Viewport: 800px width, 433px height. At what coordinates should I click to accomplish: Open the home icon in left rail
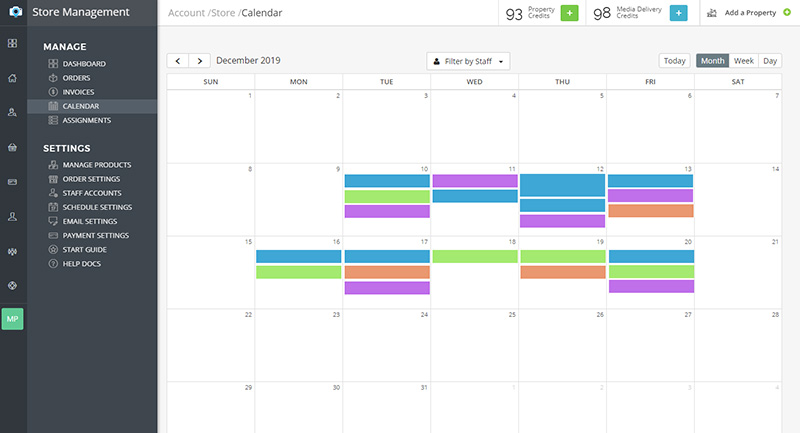pos(13,78)
